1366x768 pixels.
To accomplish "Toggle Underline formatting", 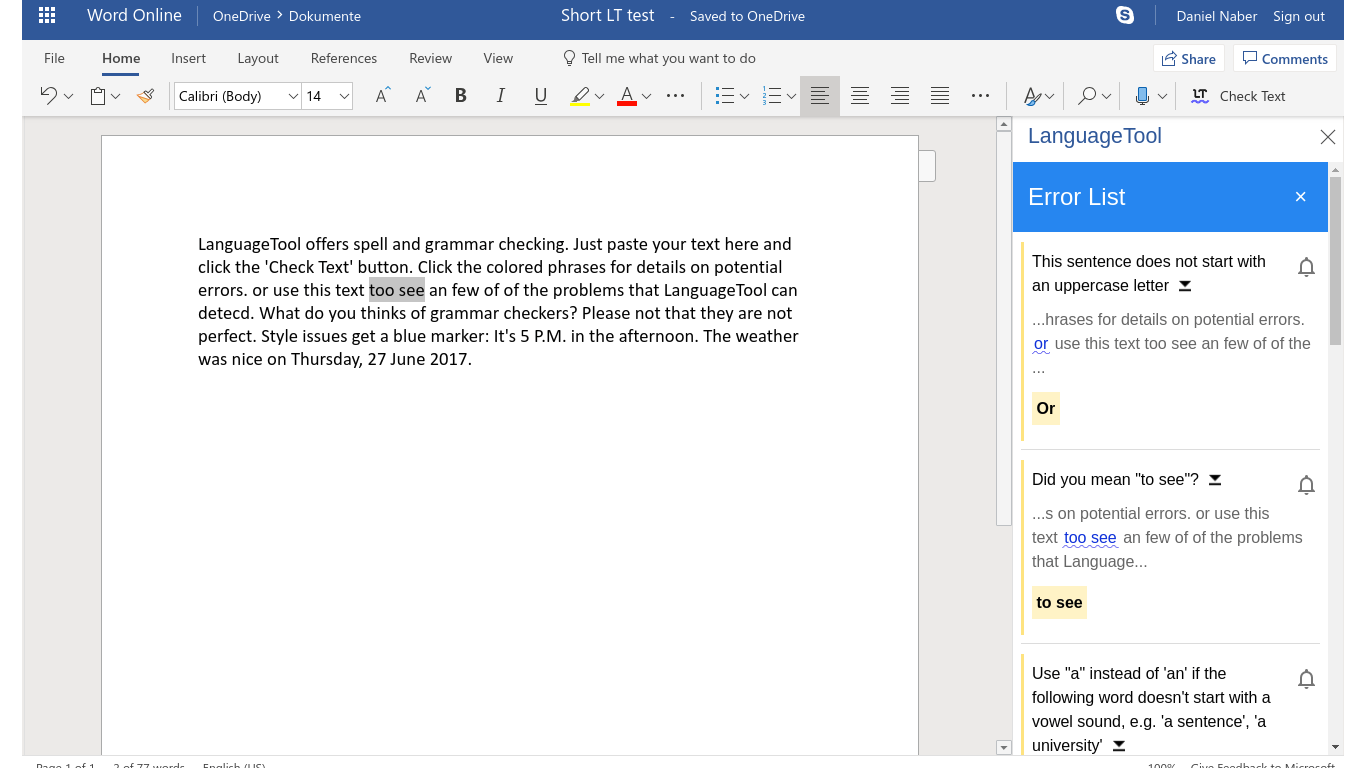I will [x=541, y=96].
